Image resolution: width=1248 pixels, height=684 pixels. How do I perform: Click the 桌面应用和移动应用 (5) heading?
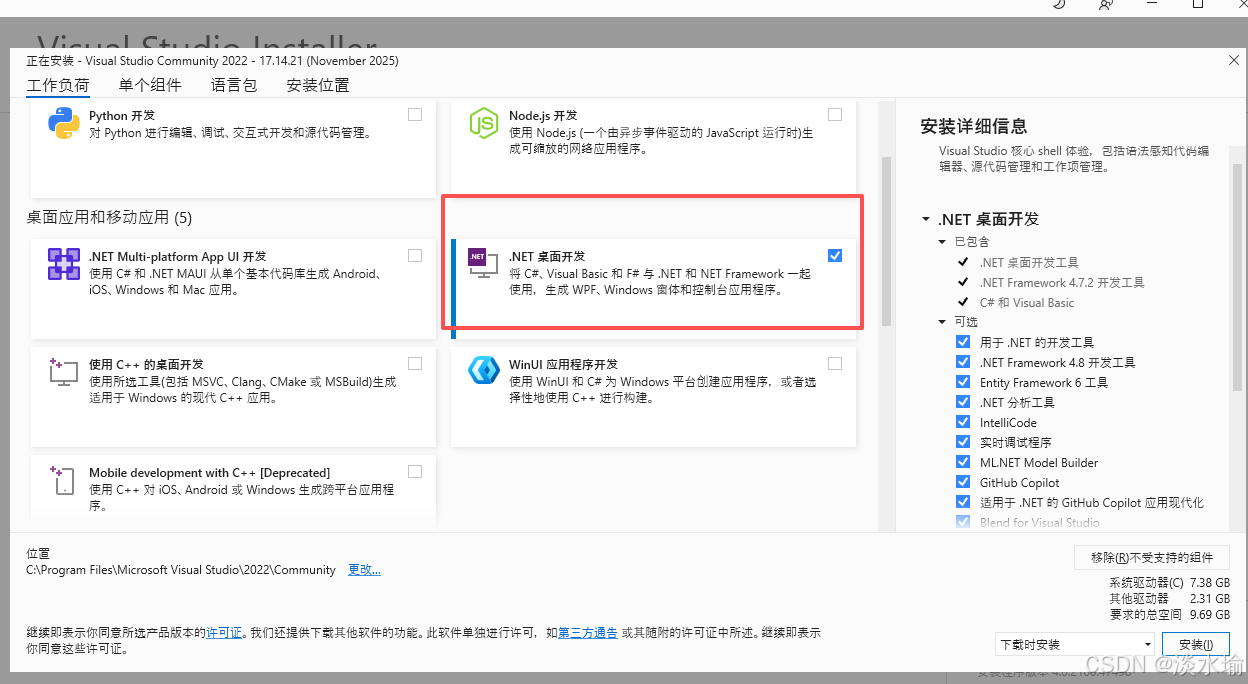(x=109, y=217)
